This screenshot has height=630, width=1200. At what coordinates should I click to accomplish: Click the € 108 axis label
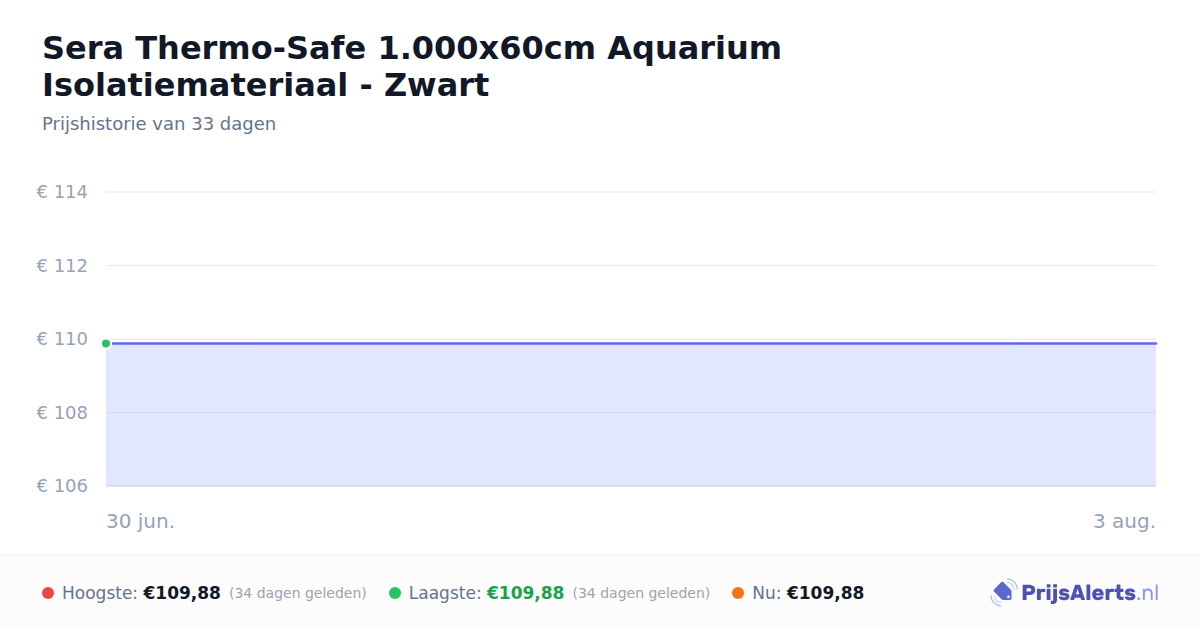pos(62,413)
